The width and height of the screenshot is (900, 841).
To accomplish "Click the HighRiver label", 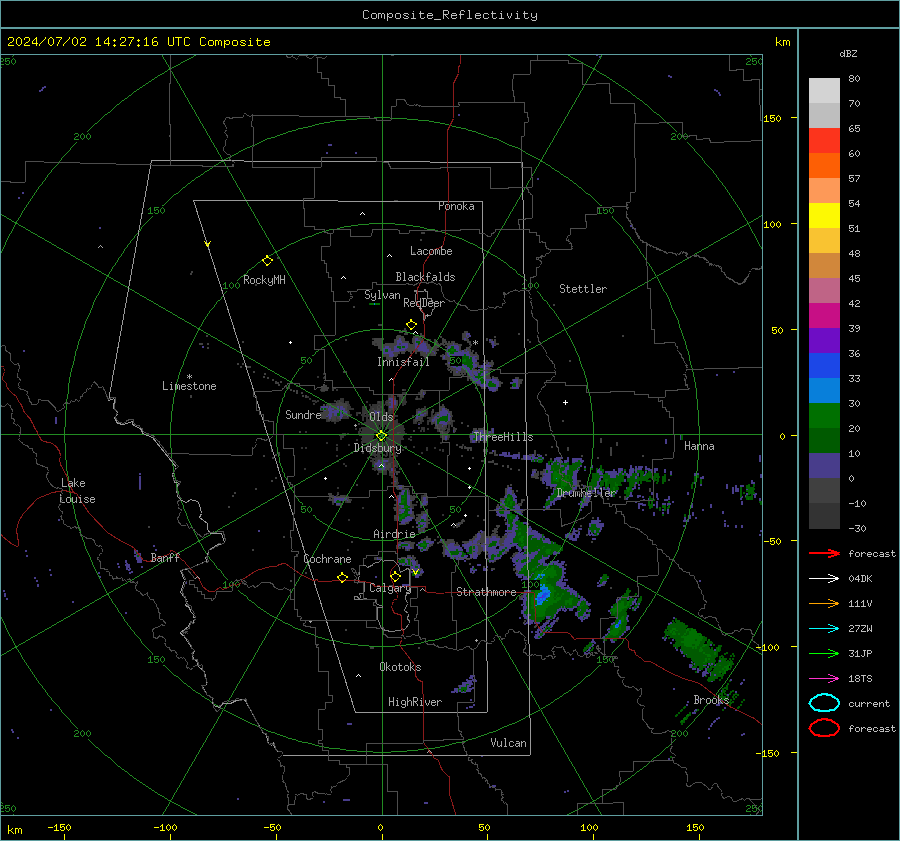I will [415, 702].
